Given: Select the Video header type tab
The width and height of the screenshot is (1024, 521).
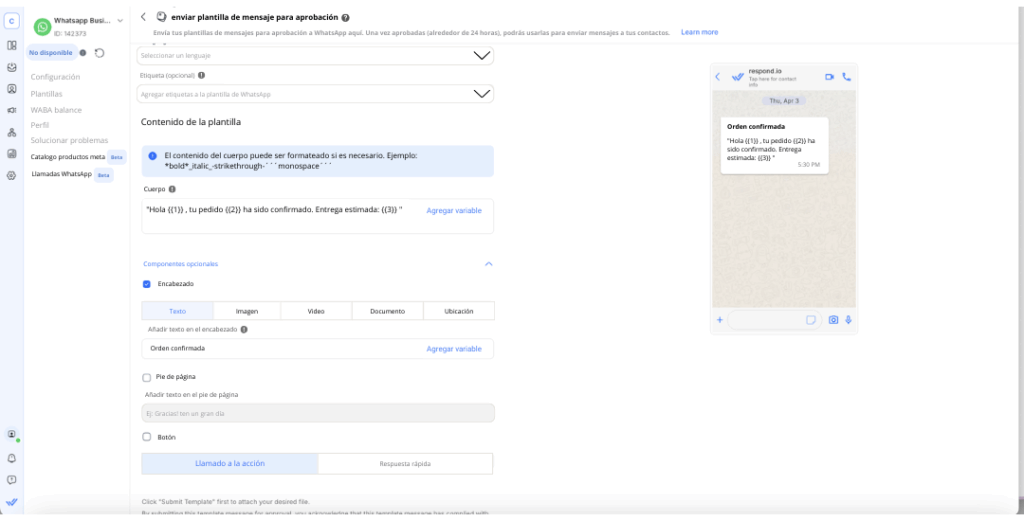Looking at the screenshot, I should coord(316,311).
